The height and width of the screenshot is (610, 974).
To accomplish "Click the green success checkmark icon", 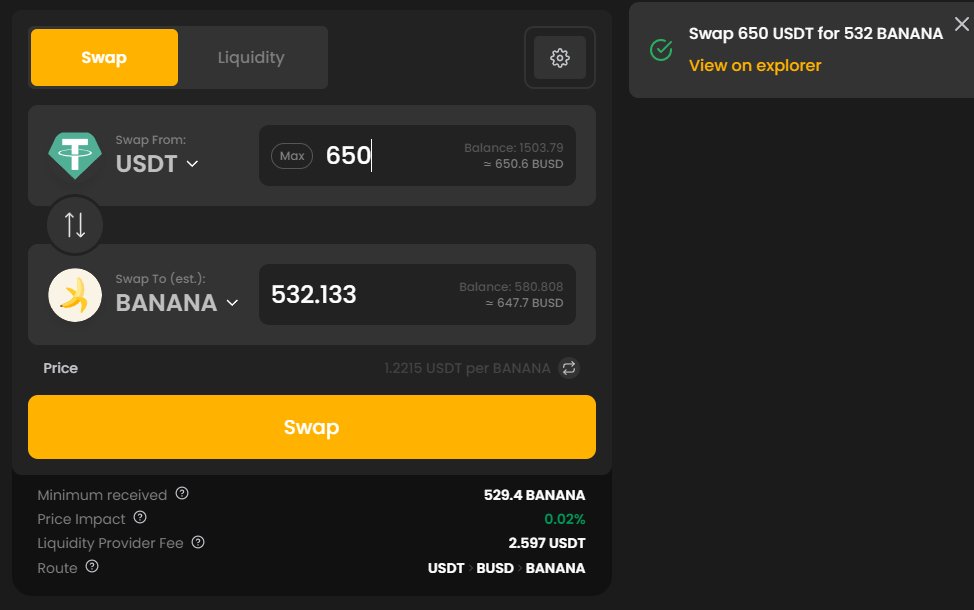I will (x=661, y=50).
